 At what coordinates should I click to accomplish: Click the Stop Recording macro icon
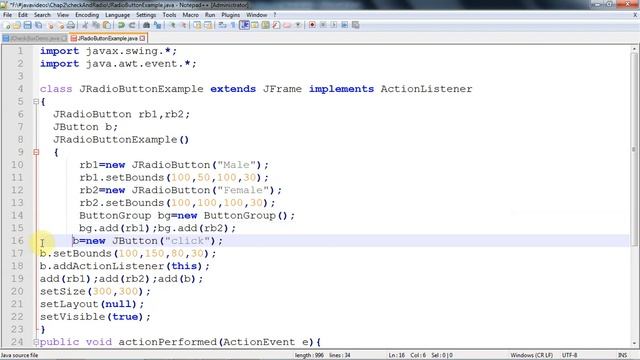[x=323, y=25]
